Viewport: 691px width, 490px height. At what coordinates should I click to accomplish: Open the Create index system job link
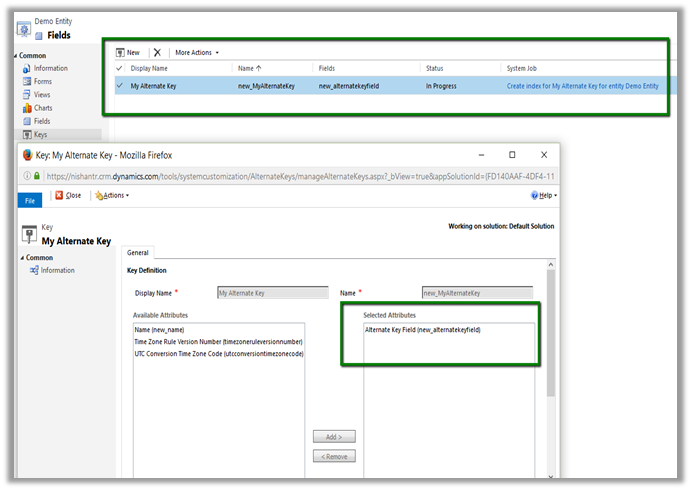pyautogui.click(x=582, y=86)
